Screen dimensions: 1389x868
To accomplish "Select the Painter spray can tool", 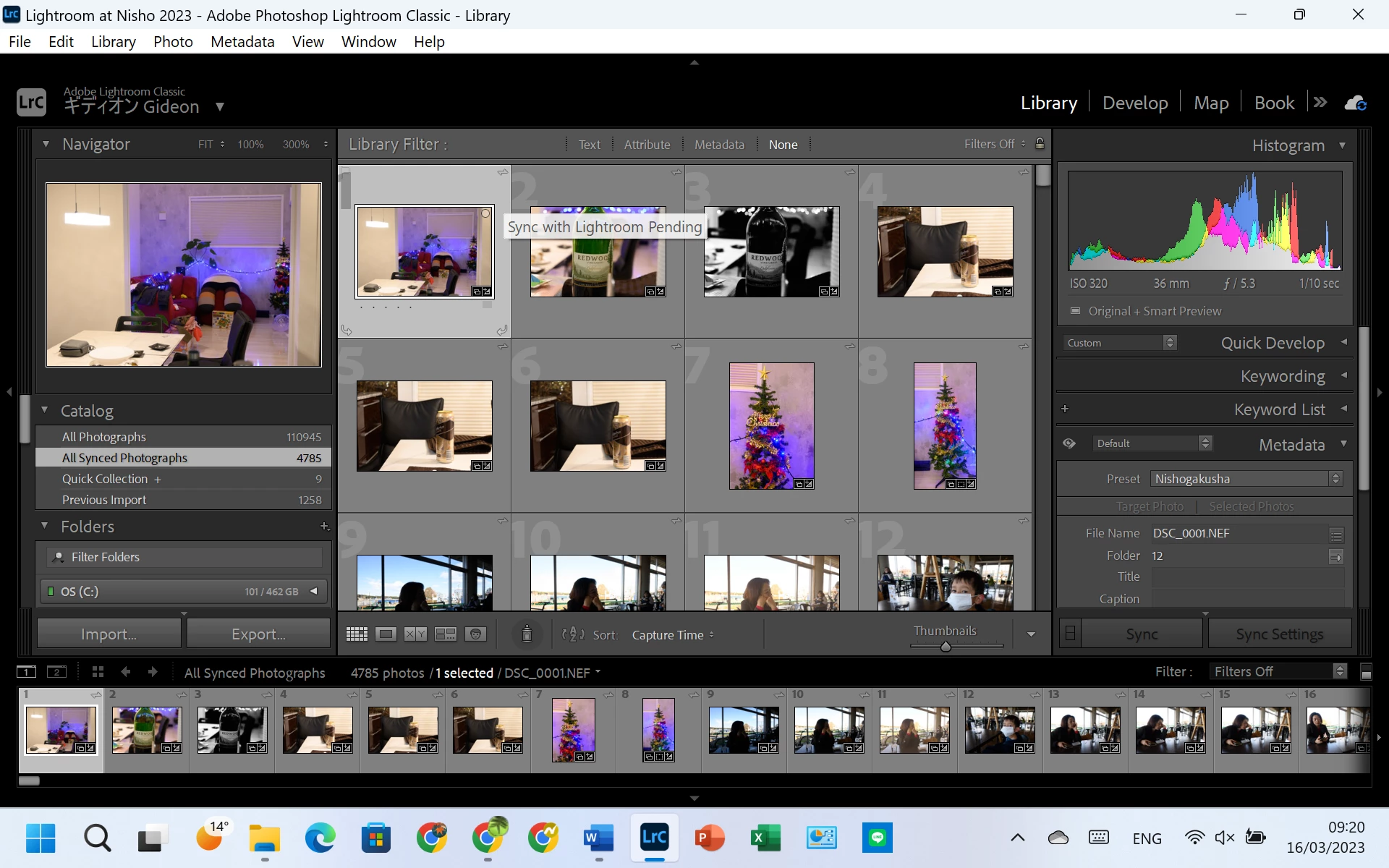I will [x=527, y=634].
